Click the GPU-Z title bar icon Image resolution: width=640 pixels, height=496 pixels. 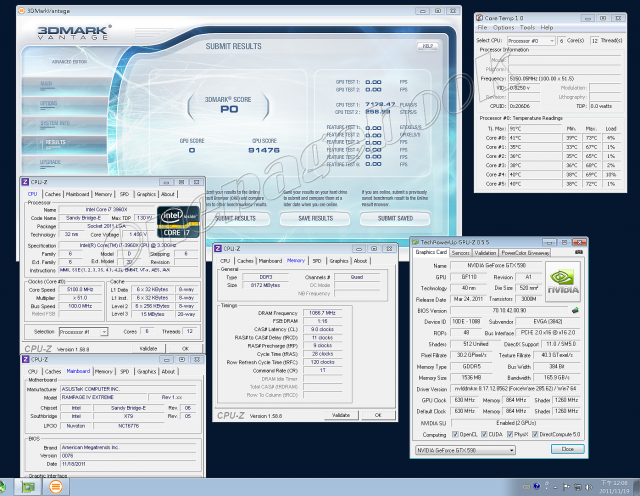[x=416, y=242]
